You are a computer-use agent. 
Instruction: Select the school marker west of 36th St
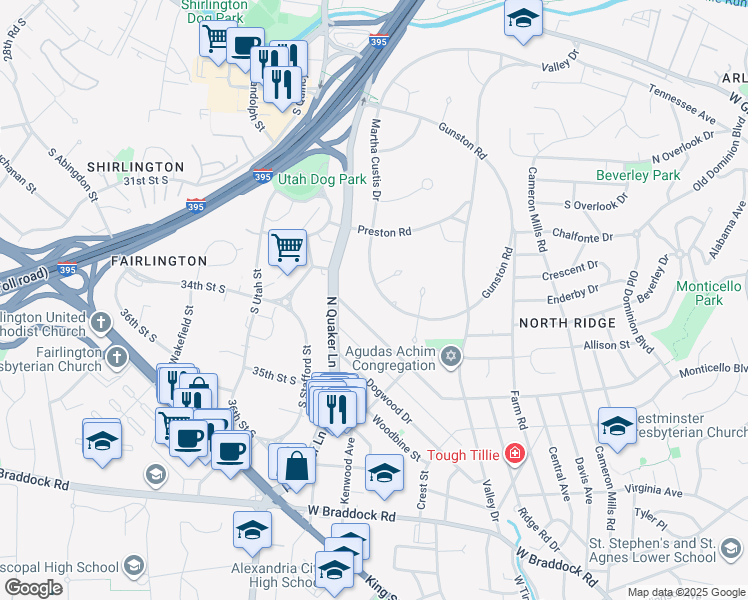pos(102,441)
